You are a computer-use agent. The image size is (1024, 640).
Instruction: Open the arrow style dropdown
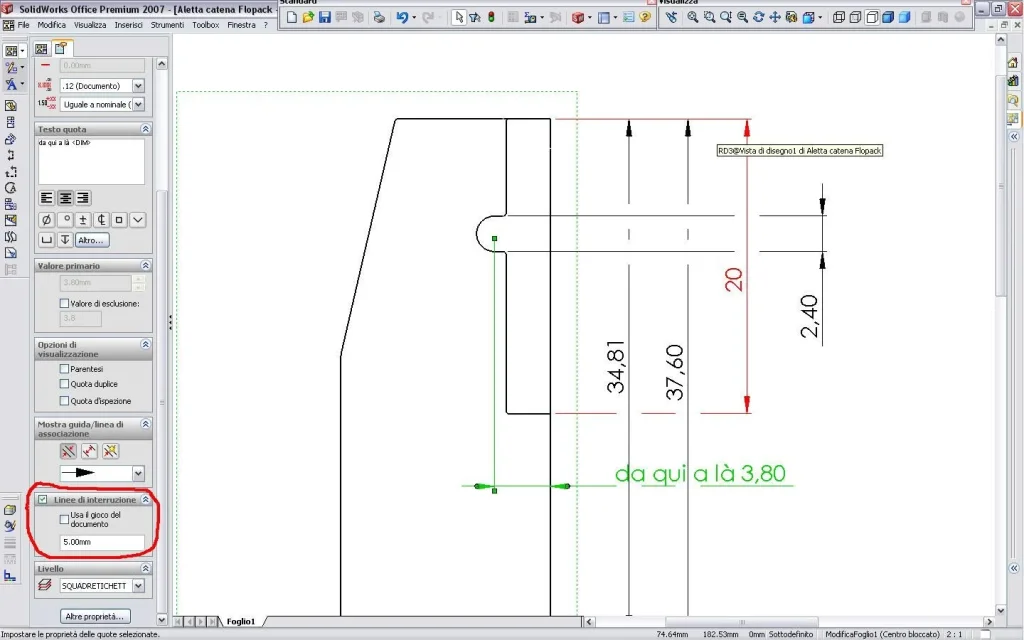138,473
